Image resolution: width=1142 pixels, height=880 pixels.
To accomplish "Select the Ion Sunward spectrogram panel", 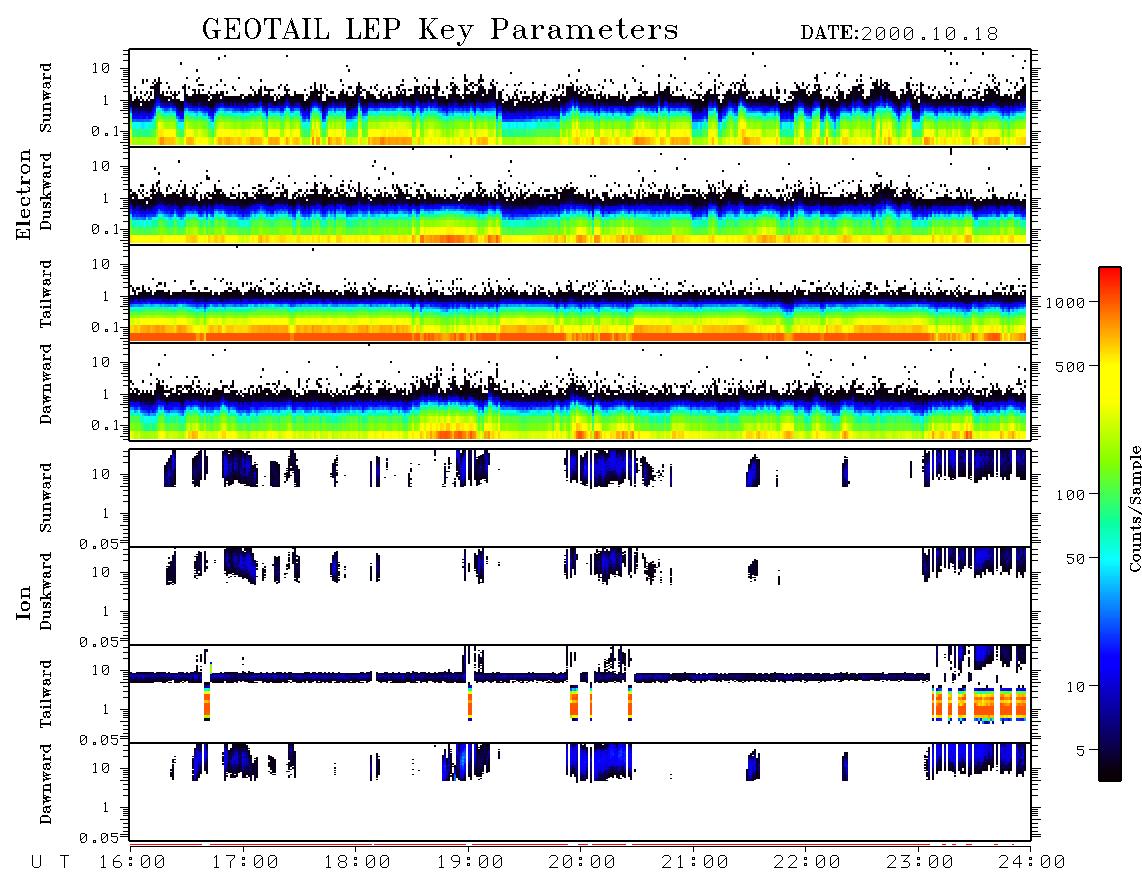I will tap(580, 498).
